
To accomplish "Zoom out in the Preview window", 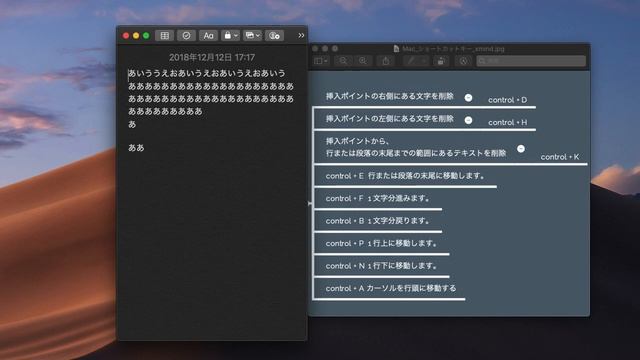I will coord(343,61).
